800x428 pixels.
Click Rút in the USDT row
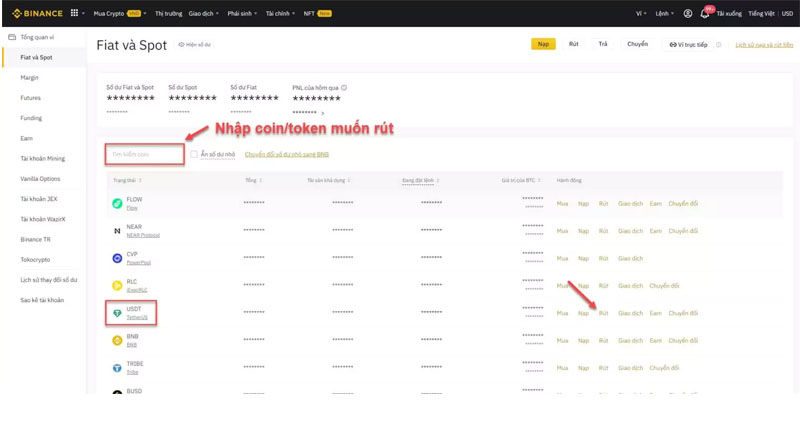[604, 313]
